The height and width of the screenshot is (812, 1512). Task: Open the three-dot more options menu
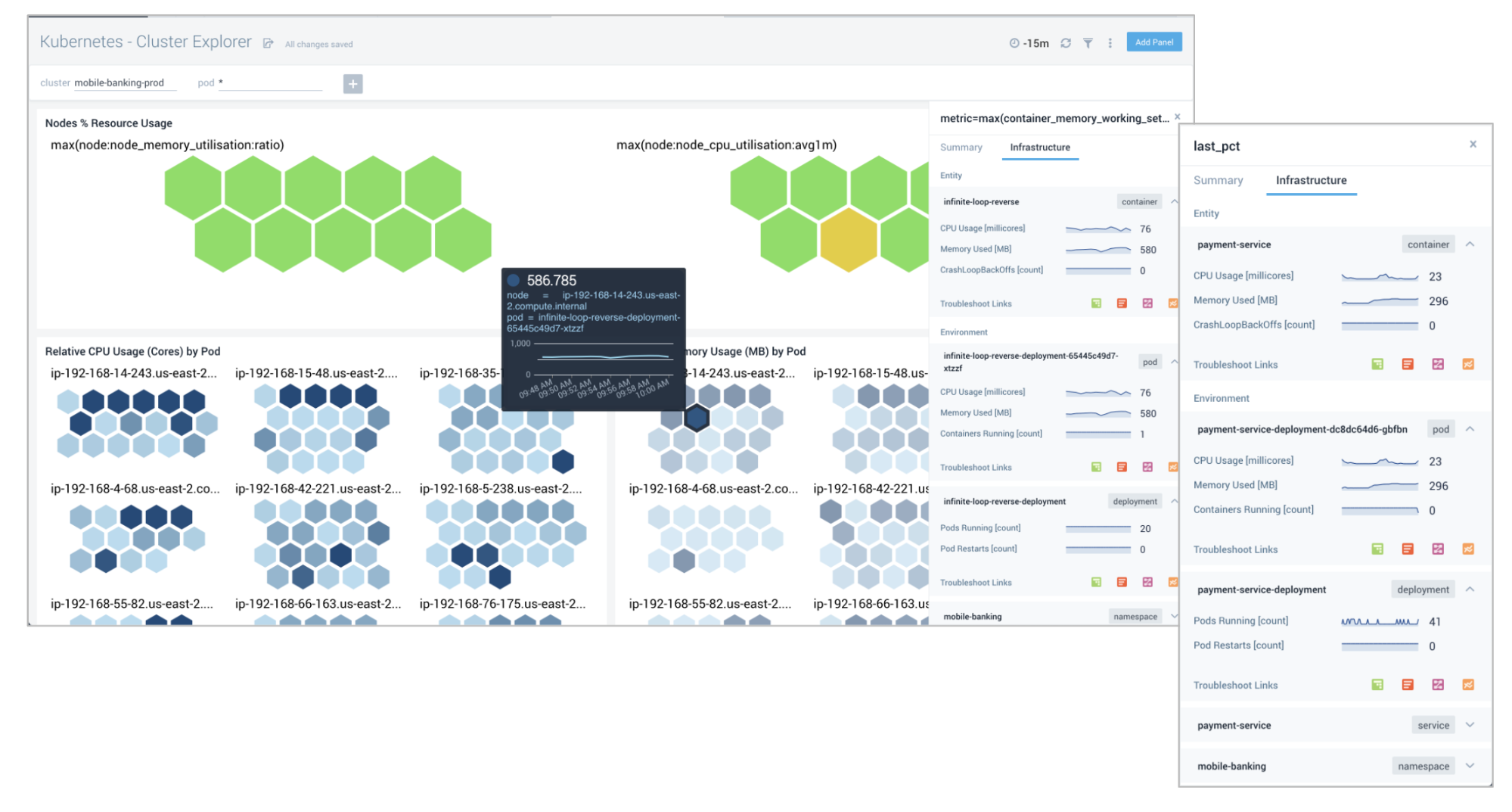tap(1110, 43)
